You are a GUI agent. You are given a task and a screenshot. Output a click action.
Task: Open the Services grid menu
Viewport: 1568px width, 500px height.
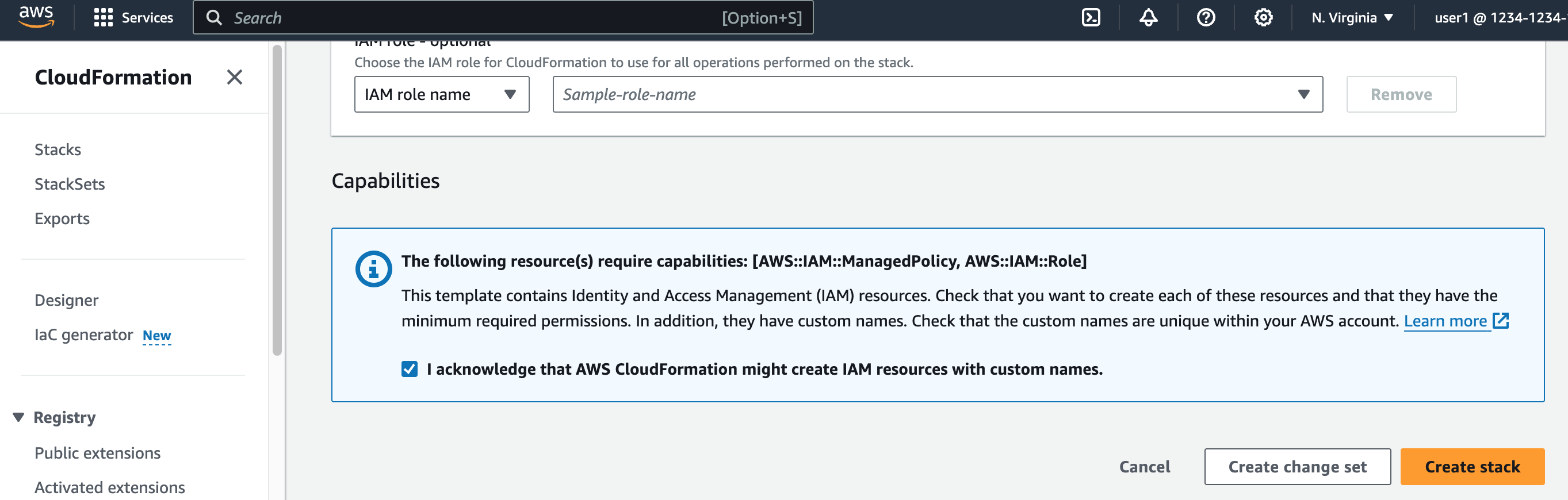pos(103,18)
